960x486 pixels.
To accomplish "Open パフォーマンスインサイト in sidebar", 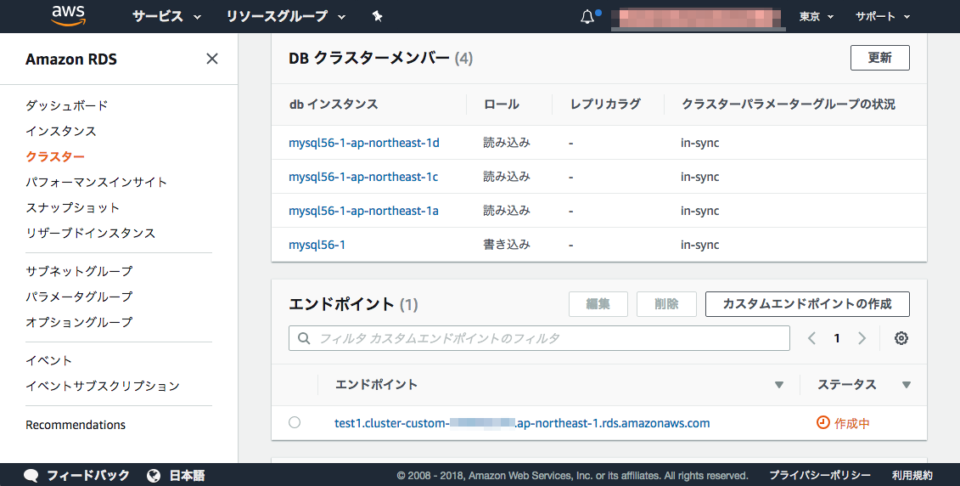I will [96, 182].
